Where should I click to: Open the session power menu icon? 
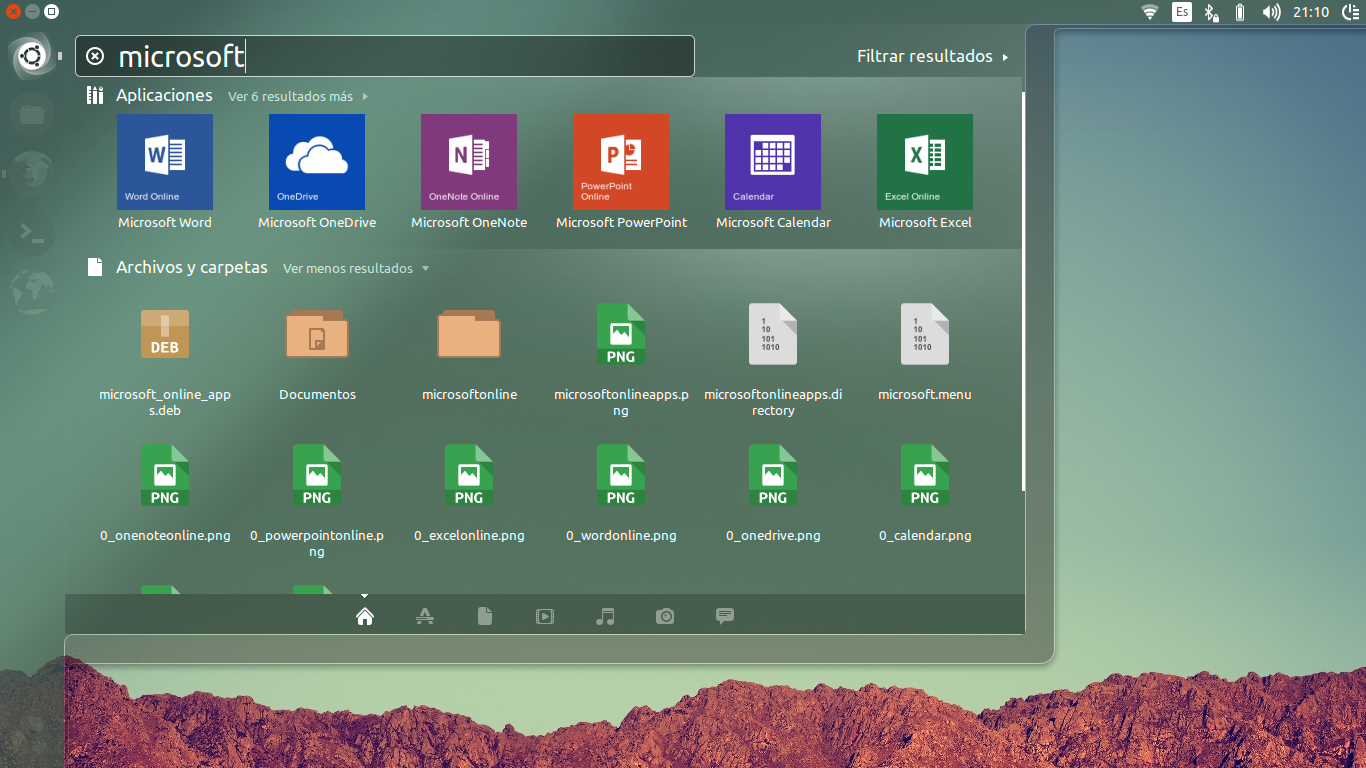pos(1349,12)
